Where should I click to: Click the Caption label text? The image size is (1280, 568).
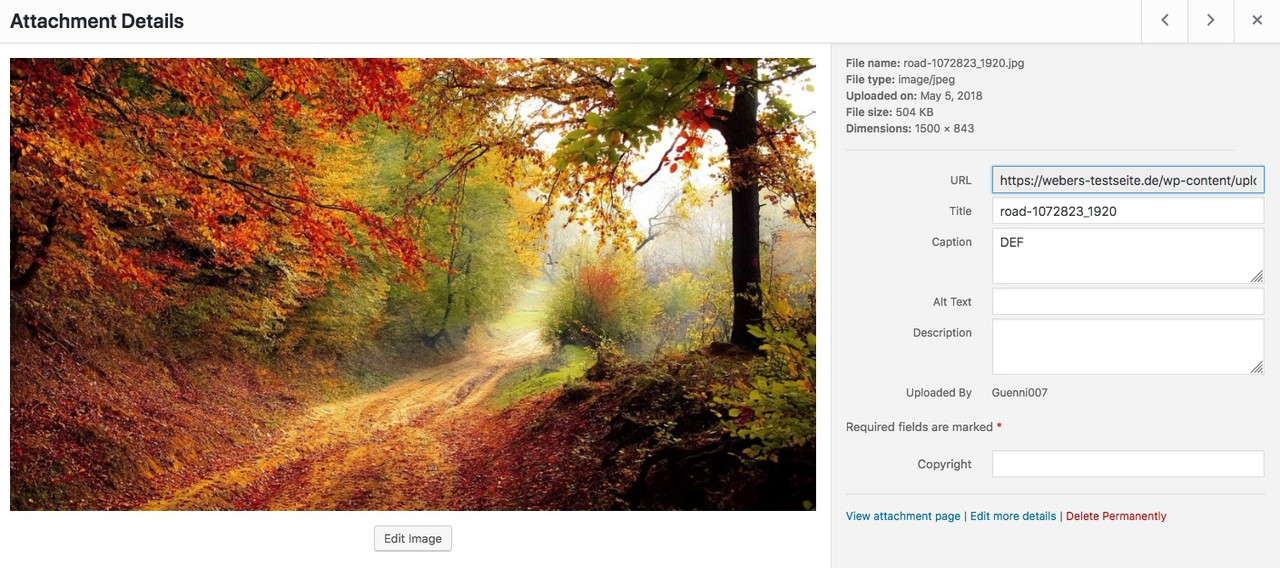tap(951, 242)
